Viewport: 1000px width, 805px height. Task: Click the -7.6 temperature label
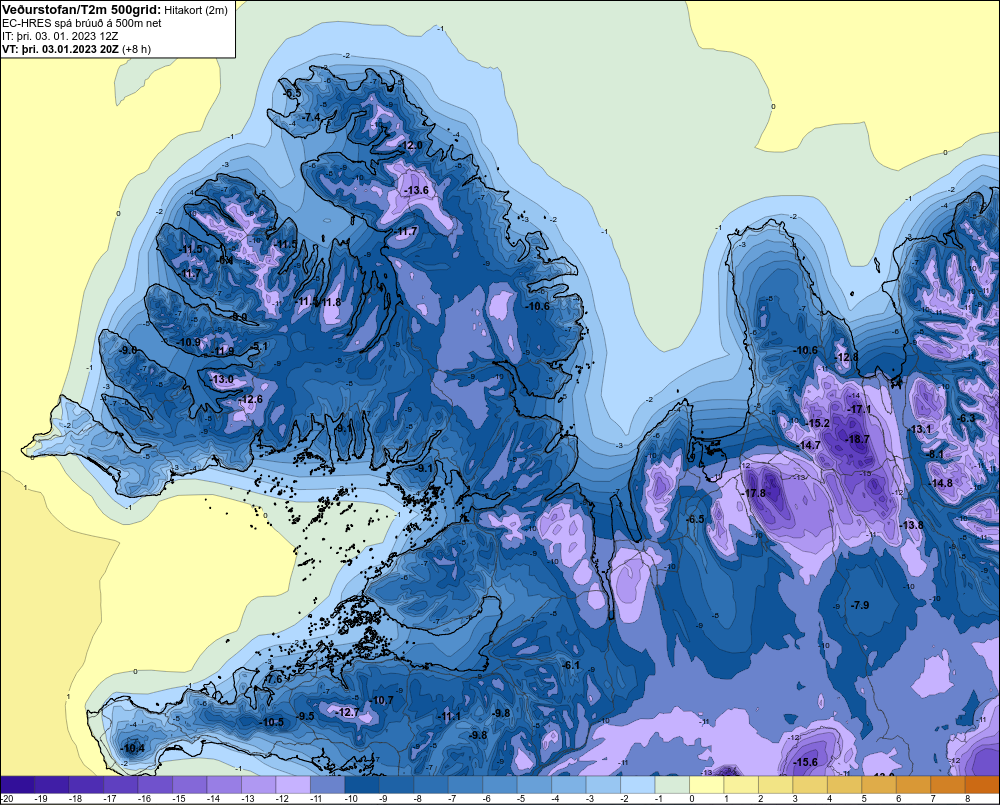point(273,679)
